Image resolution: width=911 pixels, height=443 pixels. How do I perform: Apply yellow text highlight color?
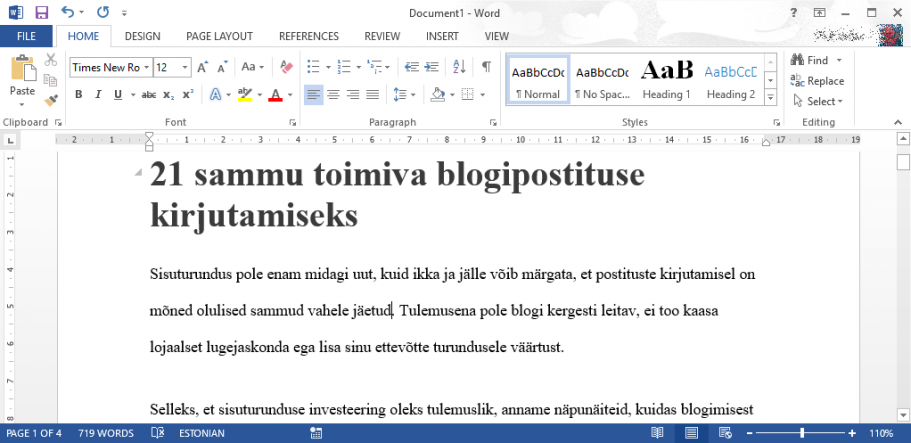[x=245, y=95]
